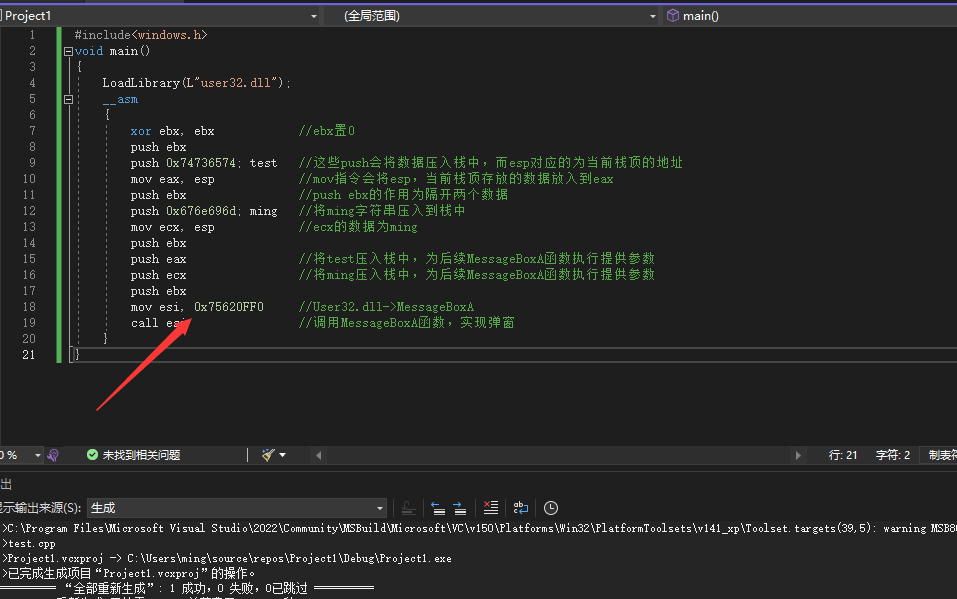The height and width of the screenshot is (599, 957).
Task: Clear all output in the Output window
Action: [x=489, y=508]
